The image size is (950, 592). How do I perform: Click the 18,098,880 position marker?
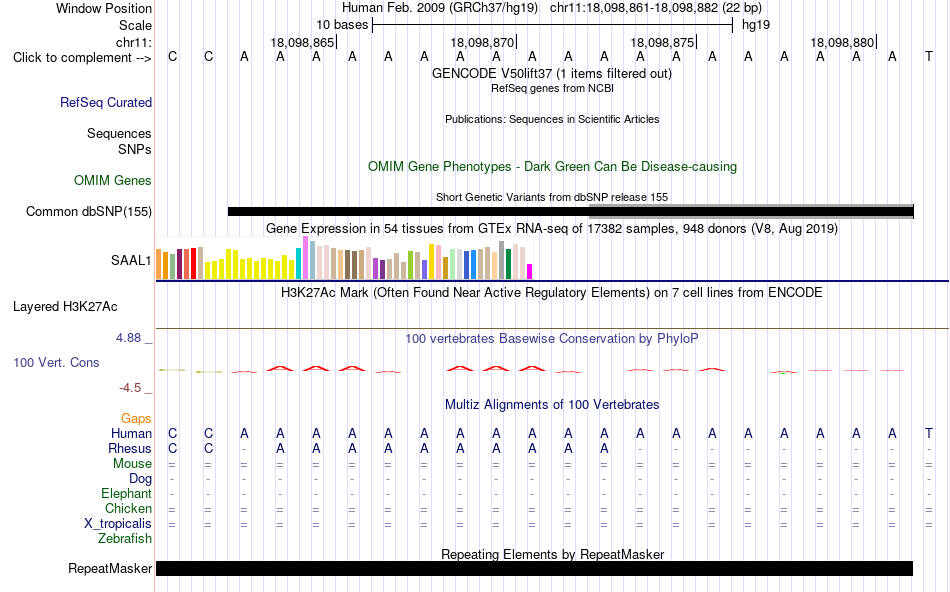843,42
